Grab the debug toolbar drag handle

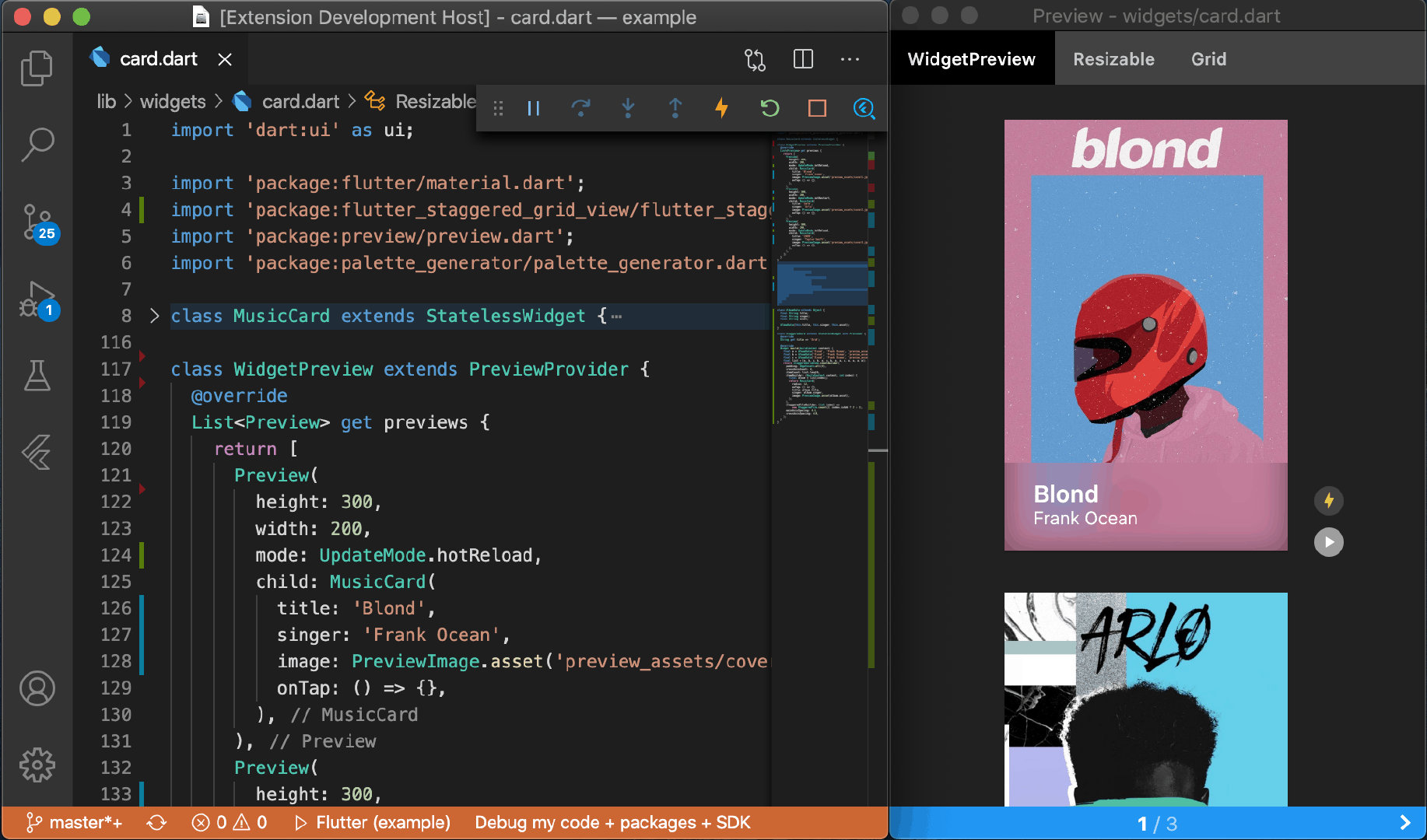[x=498, y=108]
